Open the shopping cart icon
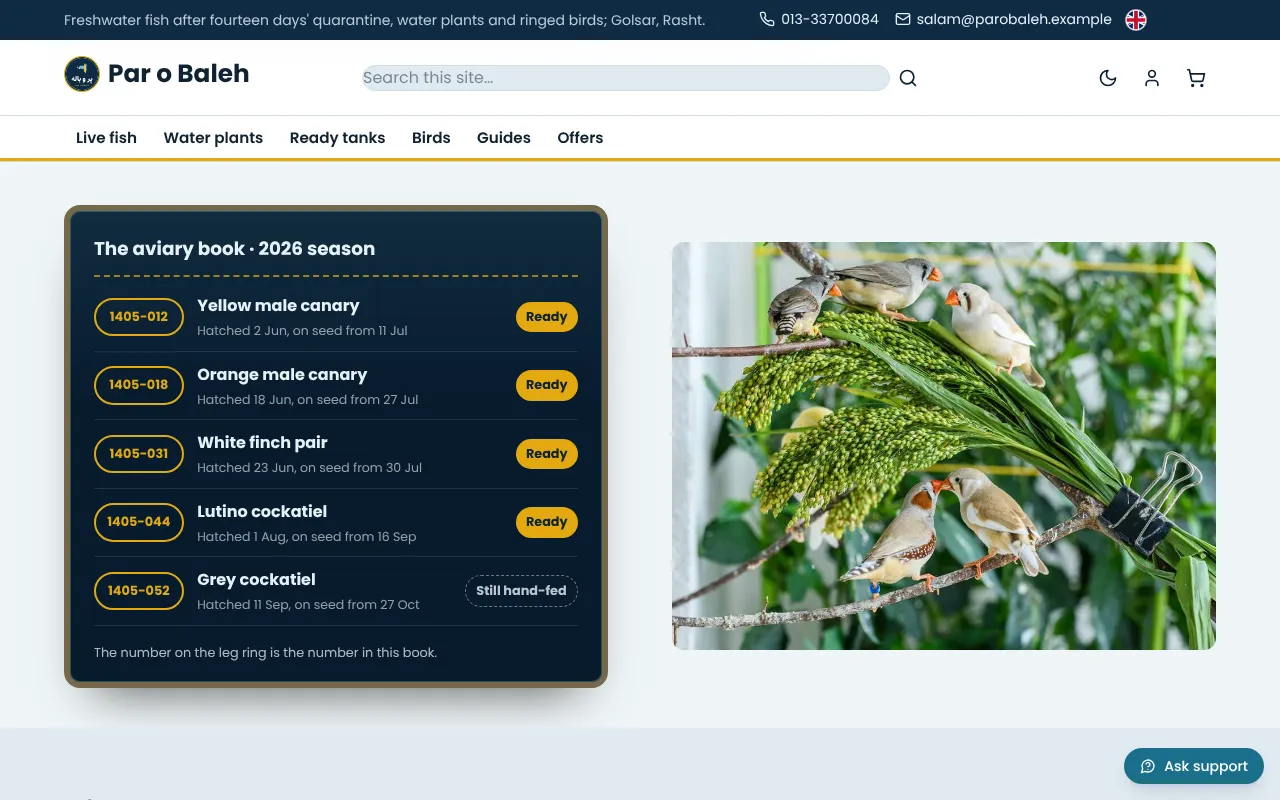The height and width of the screenshot is (800, 1280). pos(1196,78)
